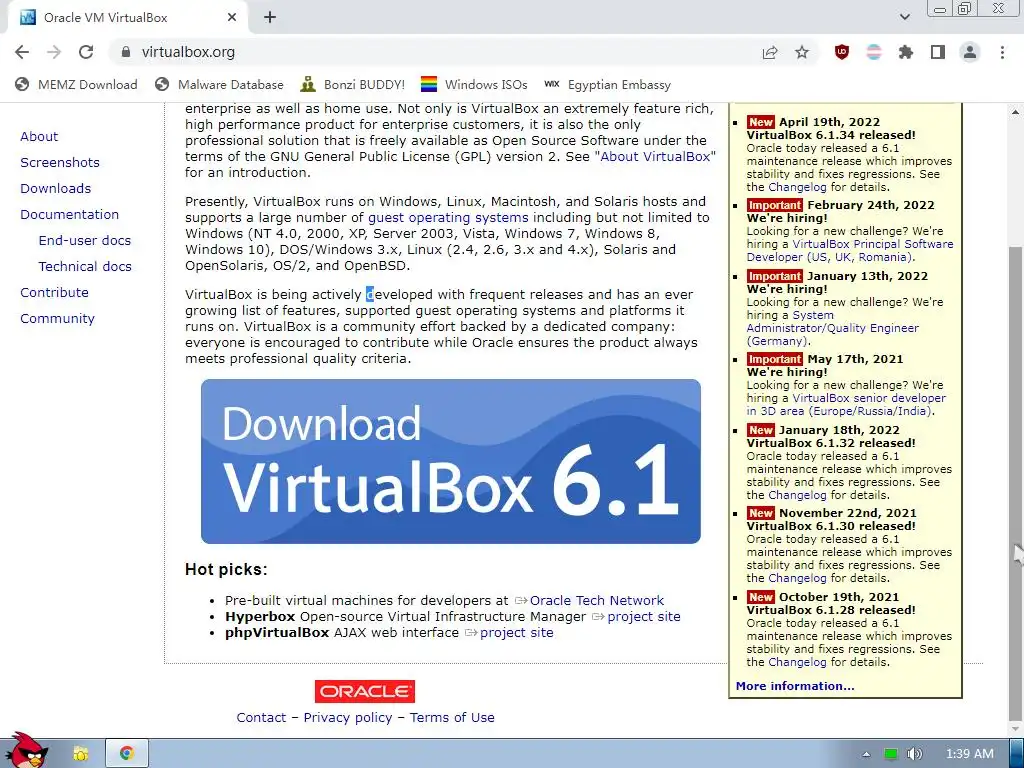Open Changelog link for 6.1.34
The image size is (1024, 768).
(x=797, y=187)
